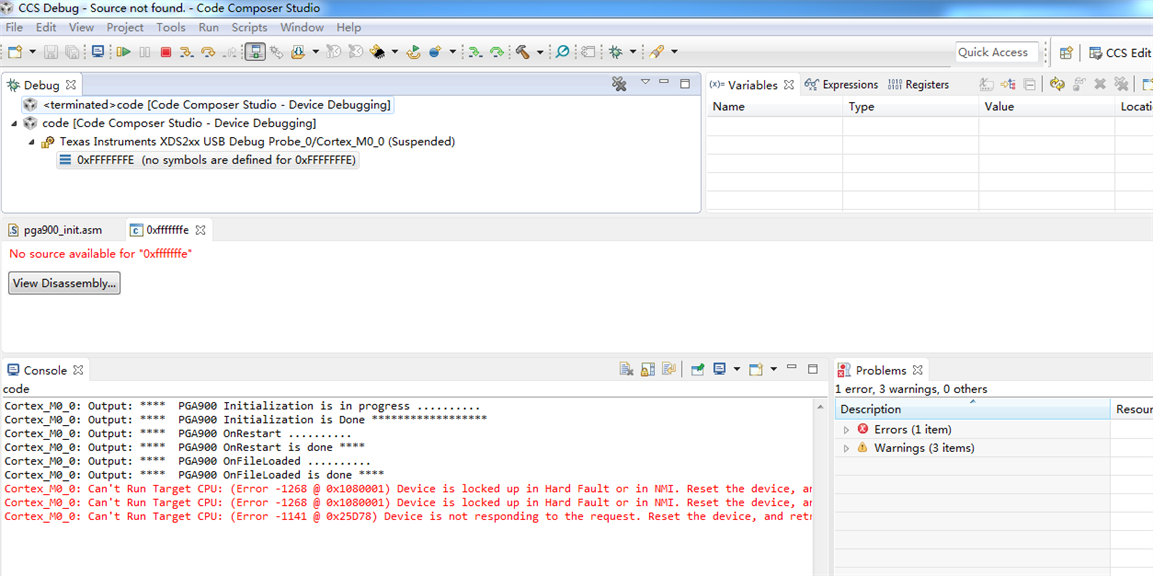The image size is (1153, 576).
Task: Open the Debug view menu dropdown triangle
Action: pyautogui.click(x=645, y=82)
